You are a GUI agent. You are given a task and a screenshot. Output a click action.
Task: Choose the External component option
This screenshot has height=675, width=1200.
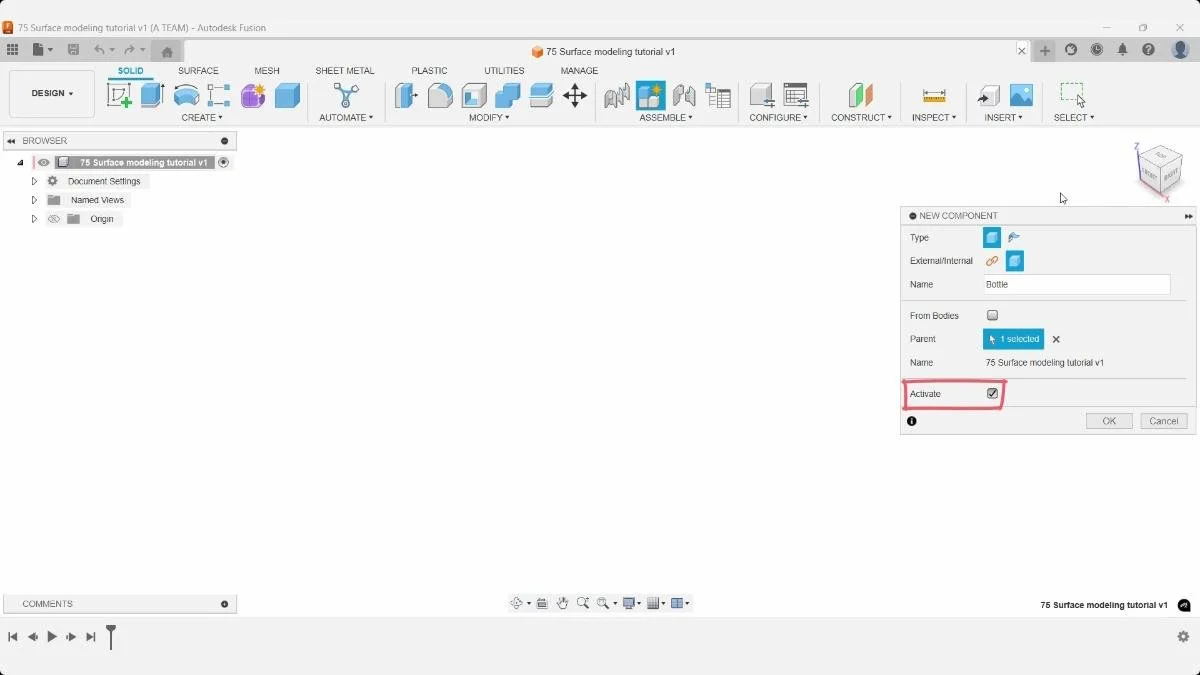992,261
